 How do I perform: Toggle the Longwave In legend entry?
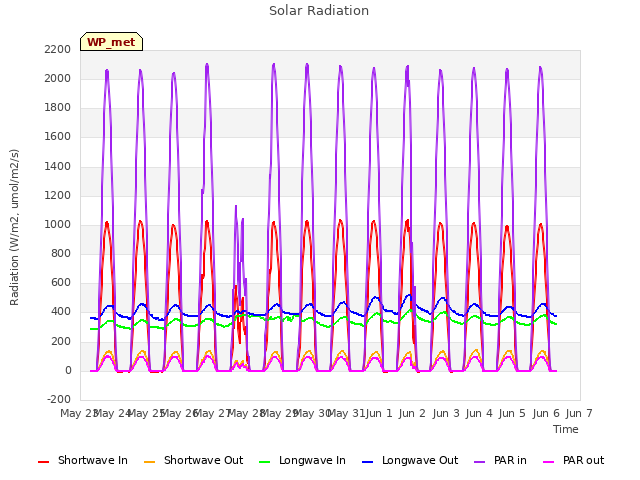click(x=302, y=460)
